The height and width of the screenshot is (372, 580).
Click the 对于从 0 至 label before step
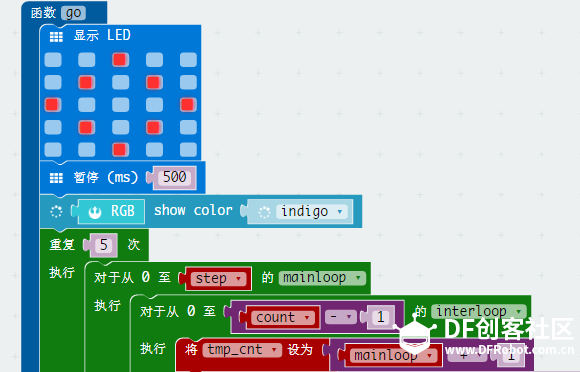click(x=132, y=277)
